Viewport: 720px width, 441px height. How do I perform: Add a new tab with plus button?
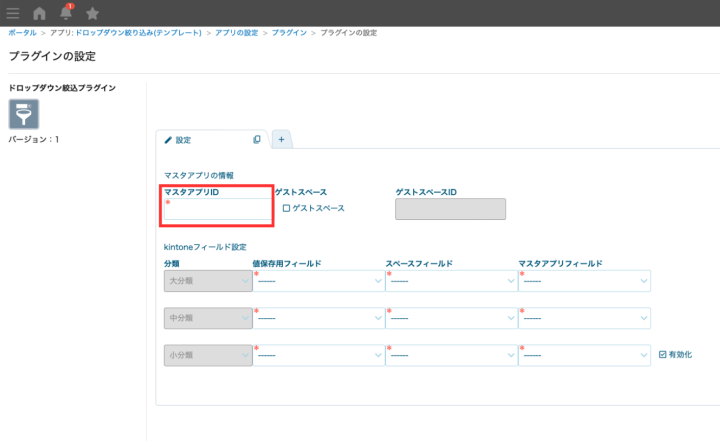click(x=282, y=140)
